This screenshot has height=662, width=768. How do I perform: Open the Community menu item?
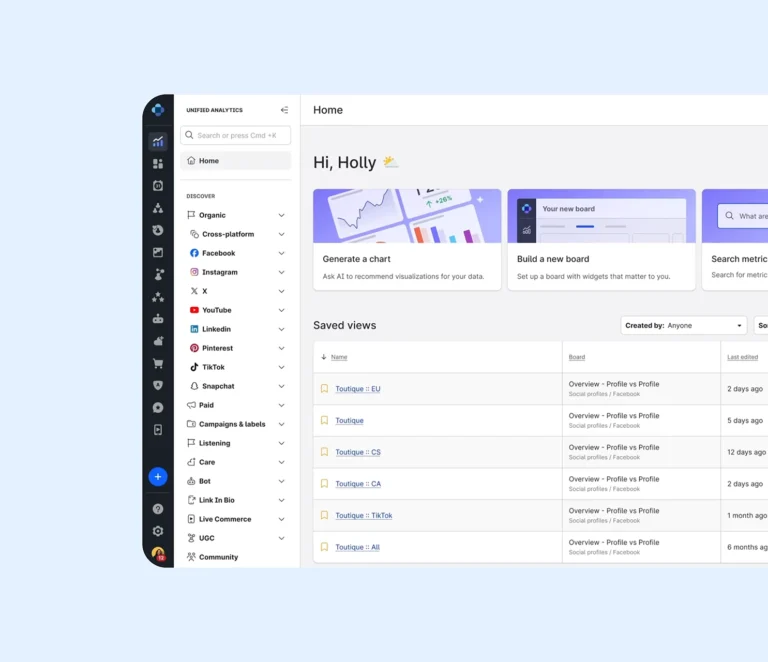tap(218, 557)
